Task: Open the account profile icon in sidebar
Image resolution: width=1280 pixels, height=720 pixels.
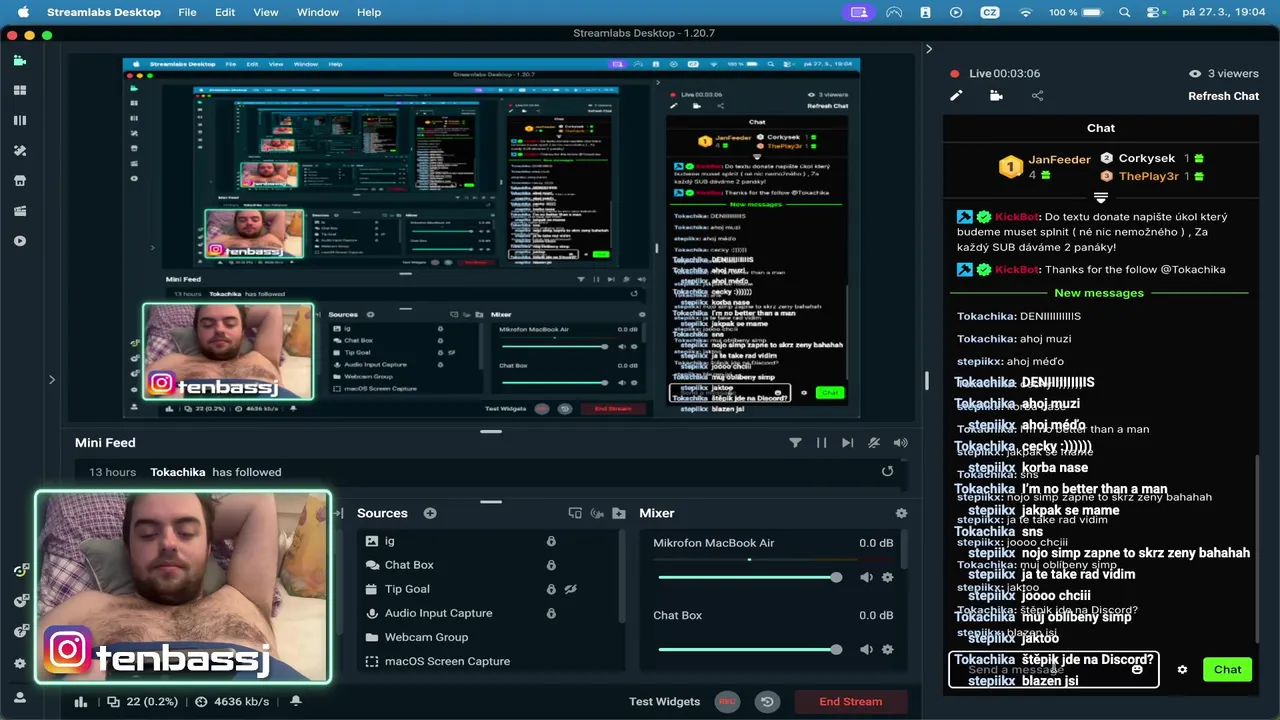Action: (20, 696)
